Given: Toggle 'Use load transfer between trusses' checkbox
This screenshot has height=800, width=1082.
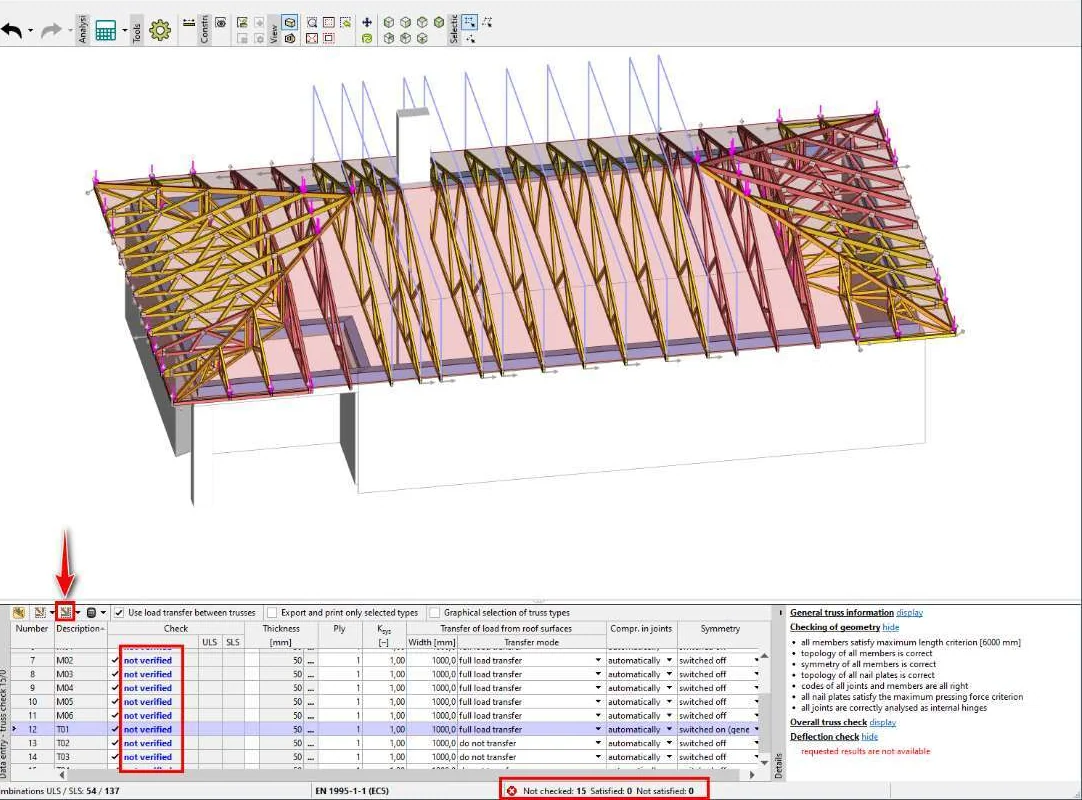Looking at the screenshot, I should (119, 612).
